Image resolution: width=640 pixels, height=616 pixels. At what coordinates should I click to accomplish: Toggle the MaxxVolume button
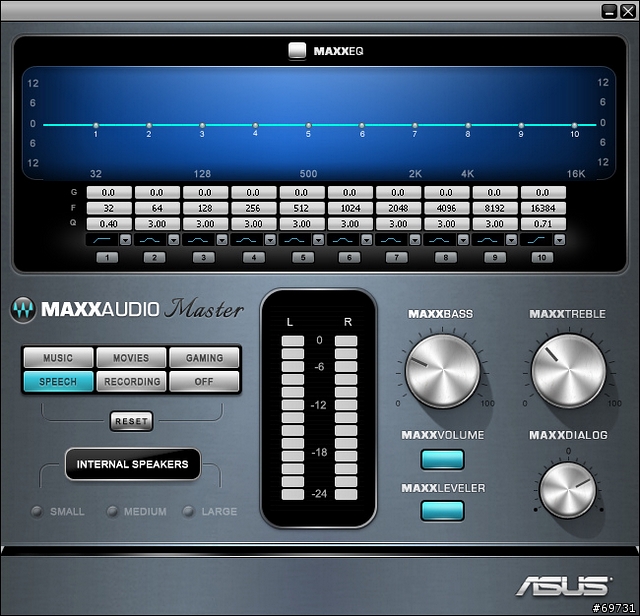pyautogui.click(x=442, y=460)
